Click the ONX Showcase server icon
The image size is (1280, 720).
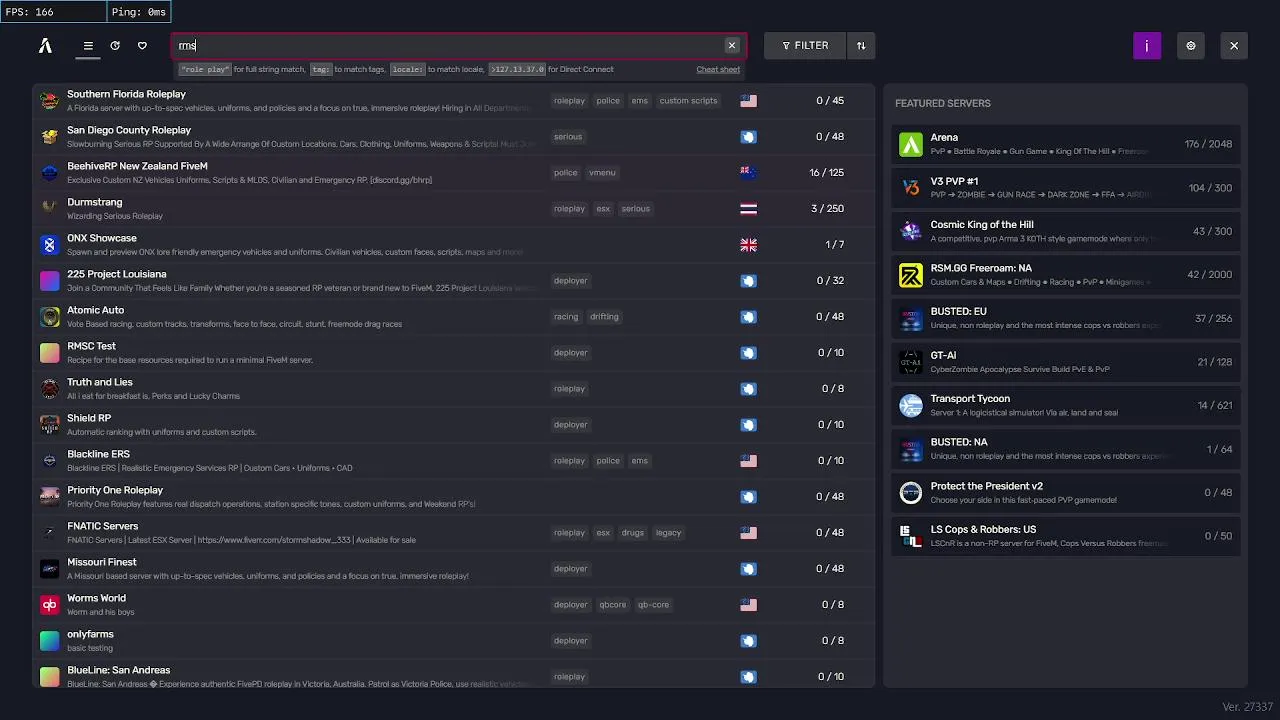(x=50, y=245)
